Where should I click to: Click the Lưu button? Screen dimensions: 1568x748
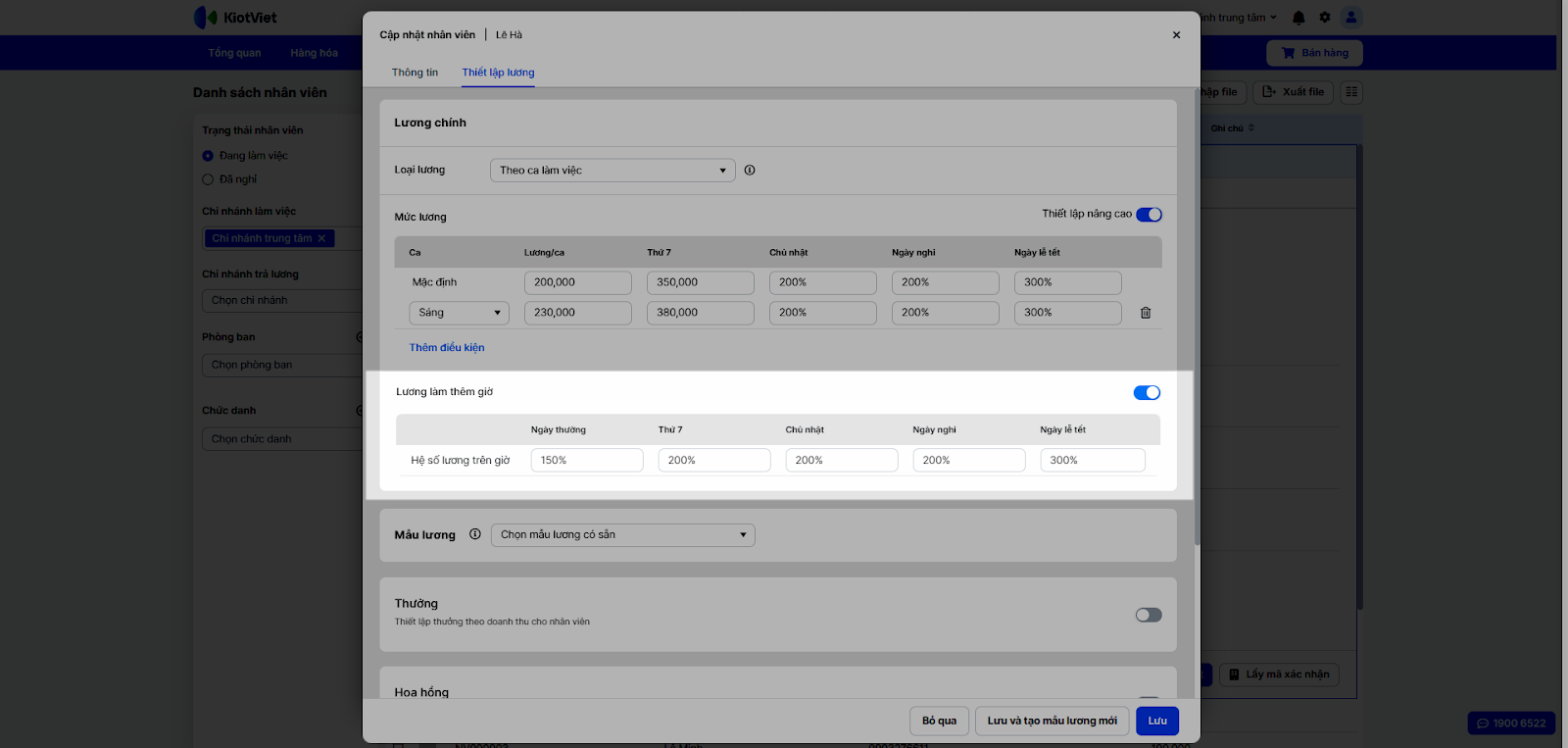coord(1157,722)
